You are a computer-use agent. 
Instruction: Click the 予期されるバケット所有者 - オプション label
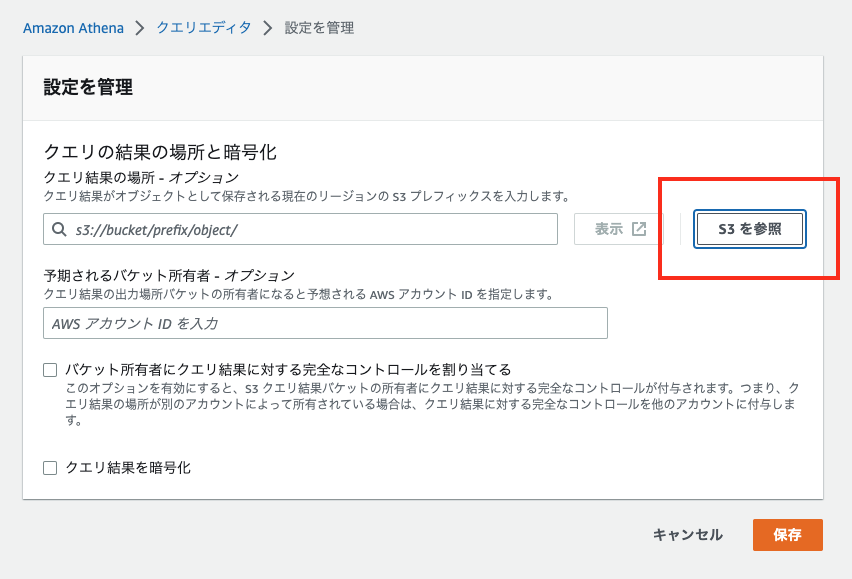(169, 275)
